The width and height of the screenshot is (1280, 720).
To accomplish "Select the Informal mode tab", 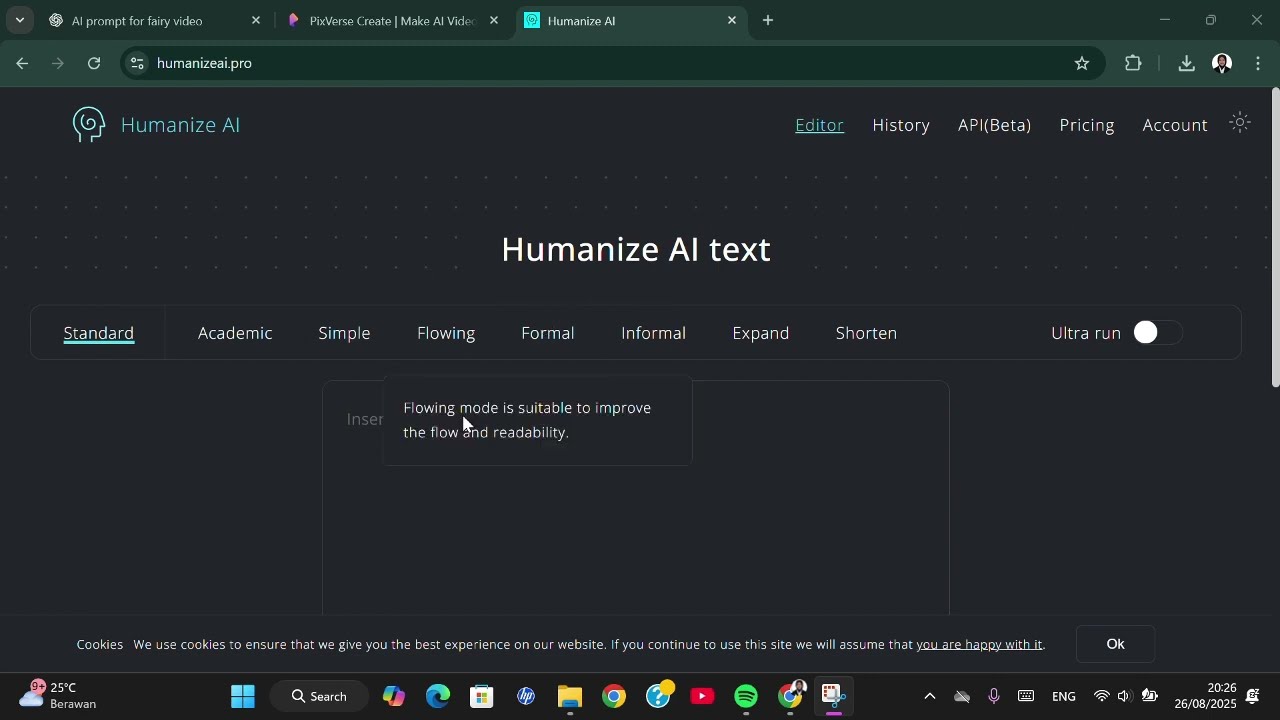I will tap(653, 333).
